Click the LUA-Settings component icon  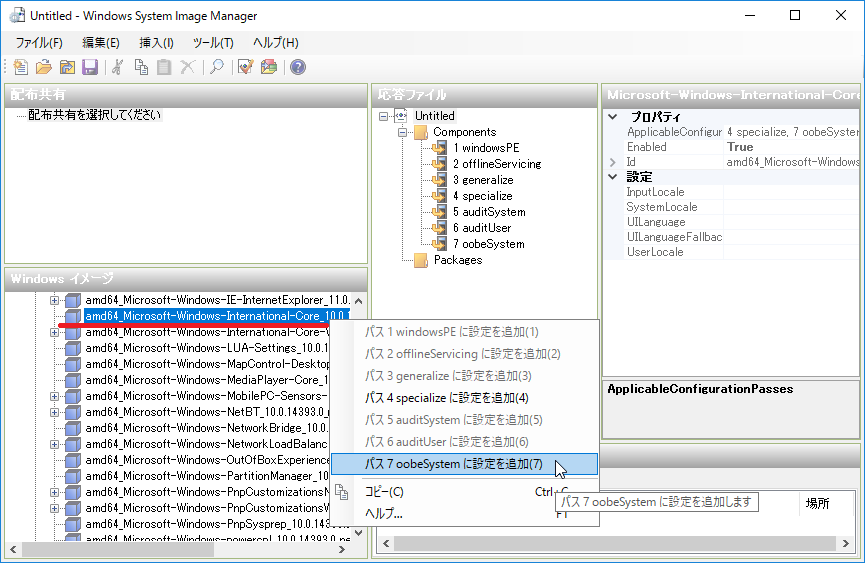(x=73, y=348)
